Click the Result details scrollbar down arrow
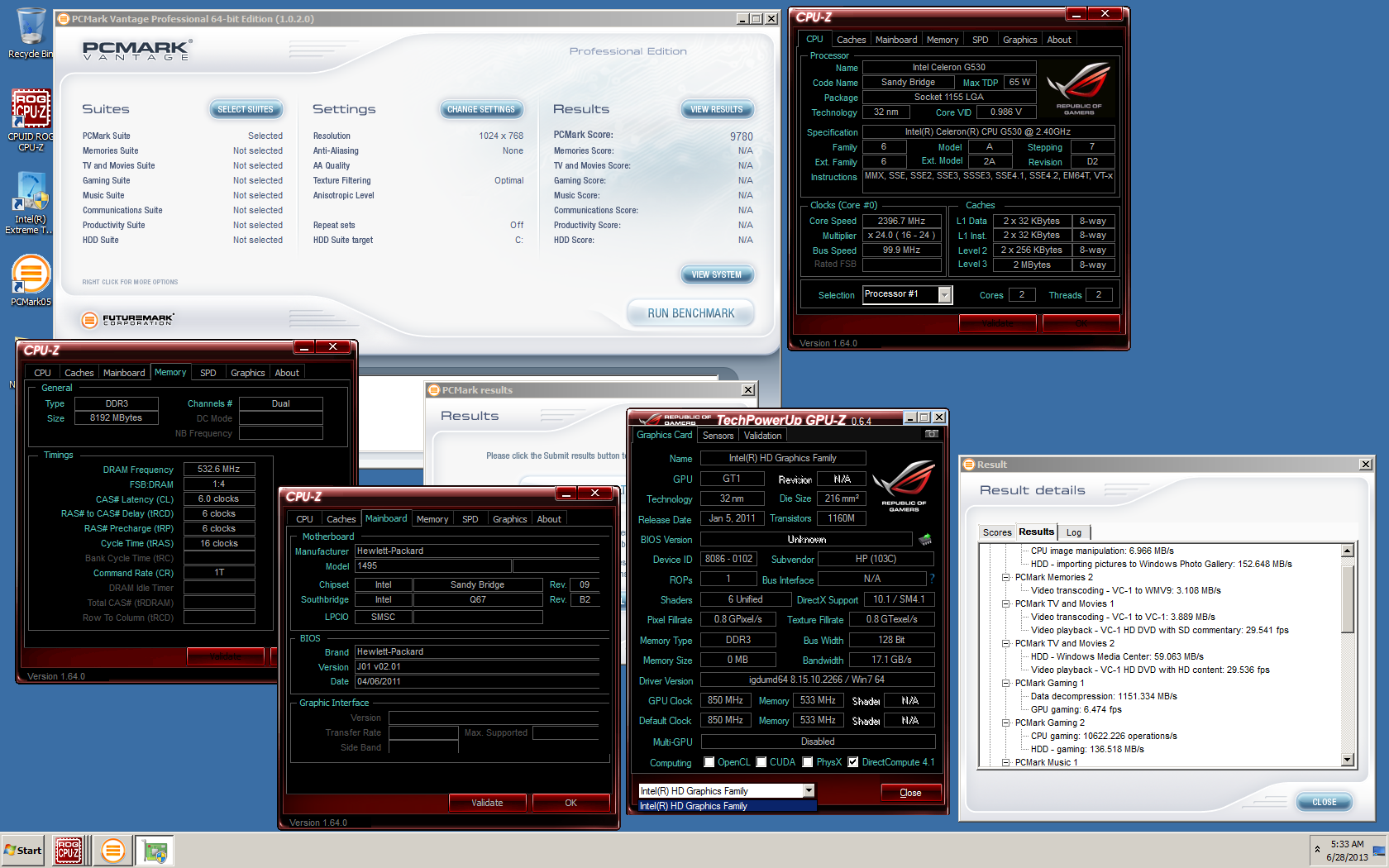Screen dimensions: 1389x868 coord(1347,760)
